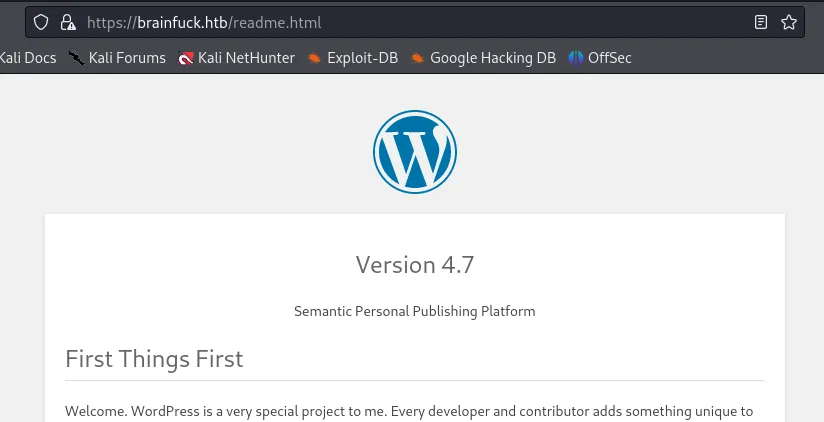Click the Exploit-DB orange bug favicon

(314, 58)
